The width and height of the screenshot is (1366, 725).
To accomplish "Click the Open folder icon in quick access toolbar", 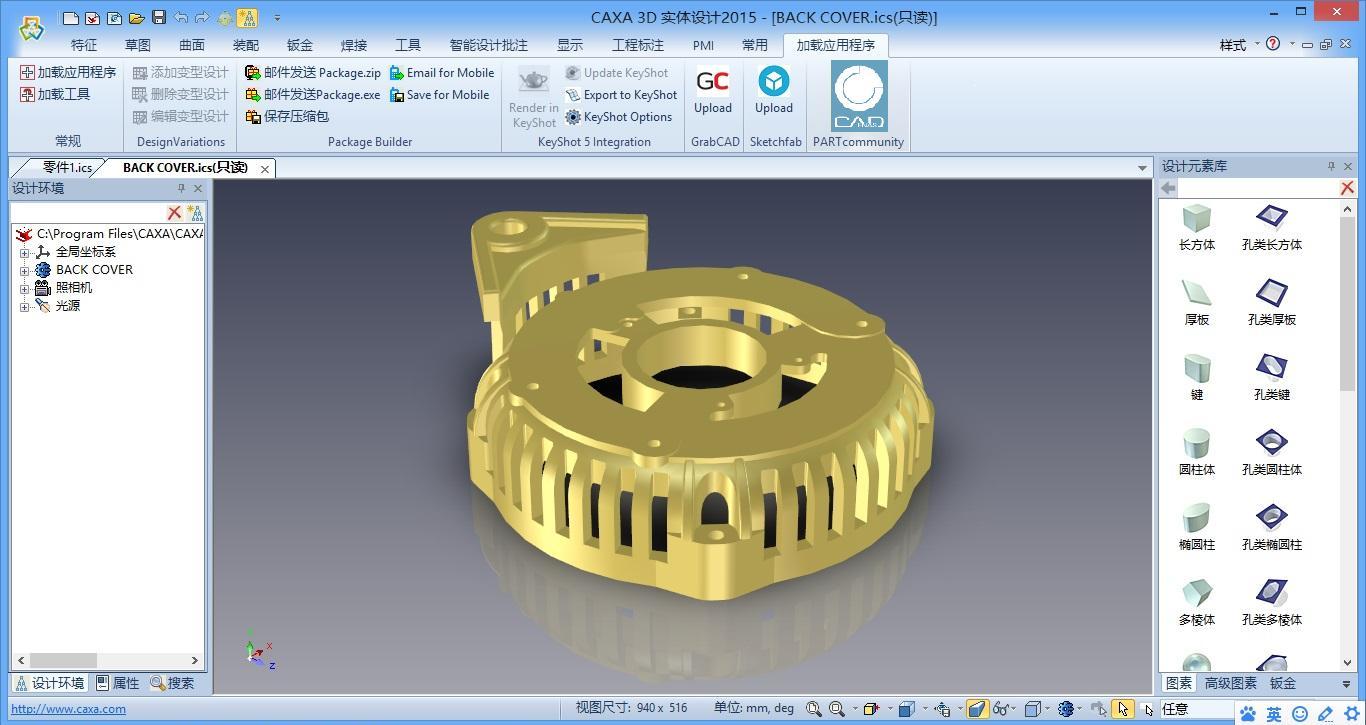I will tap(136, 18).
